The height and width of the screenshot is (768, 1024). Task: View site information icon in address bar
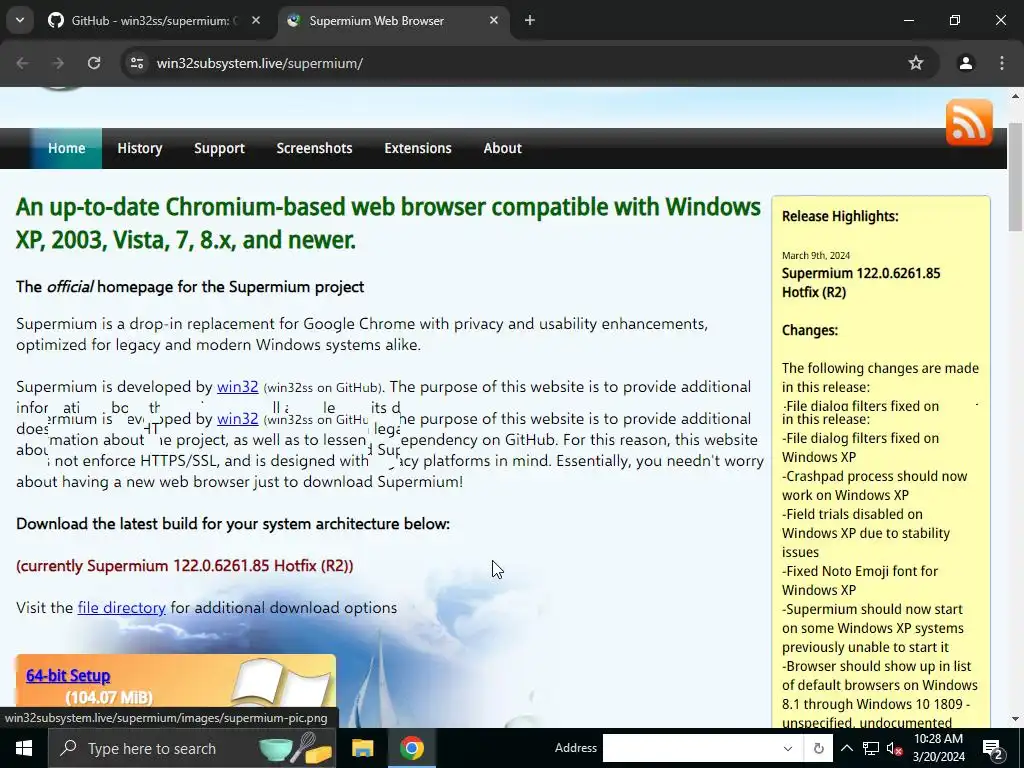pyautogui.click(x=136, y=63)
